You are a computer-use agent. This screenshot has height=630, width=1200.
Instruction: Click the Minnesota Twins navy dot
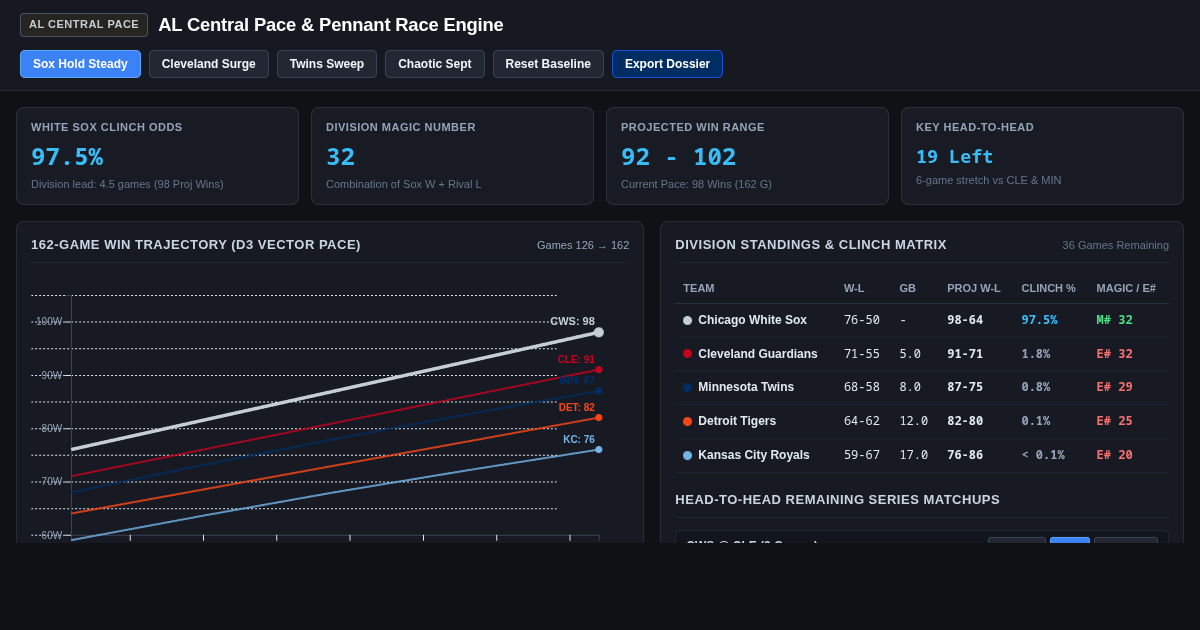687,388
